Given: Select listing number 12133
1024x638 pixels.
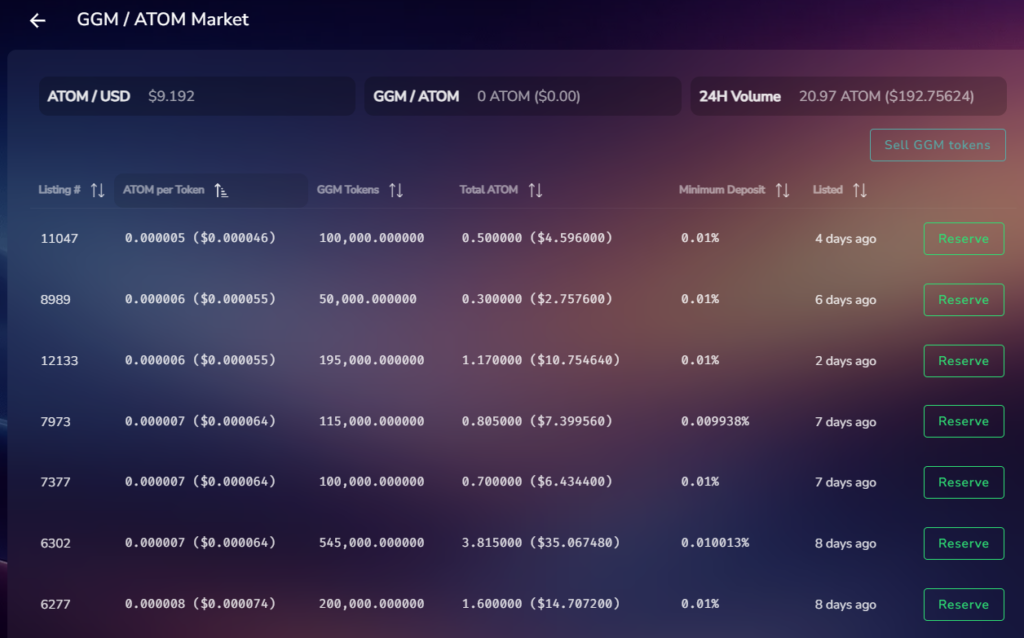Looking at the screenshot, I should pyautogui.click(x=59, y=360).
